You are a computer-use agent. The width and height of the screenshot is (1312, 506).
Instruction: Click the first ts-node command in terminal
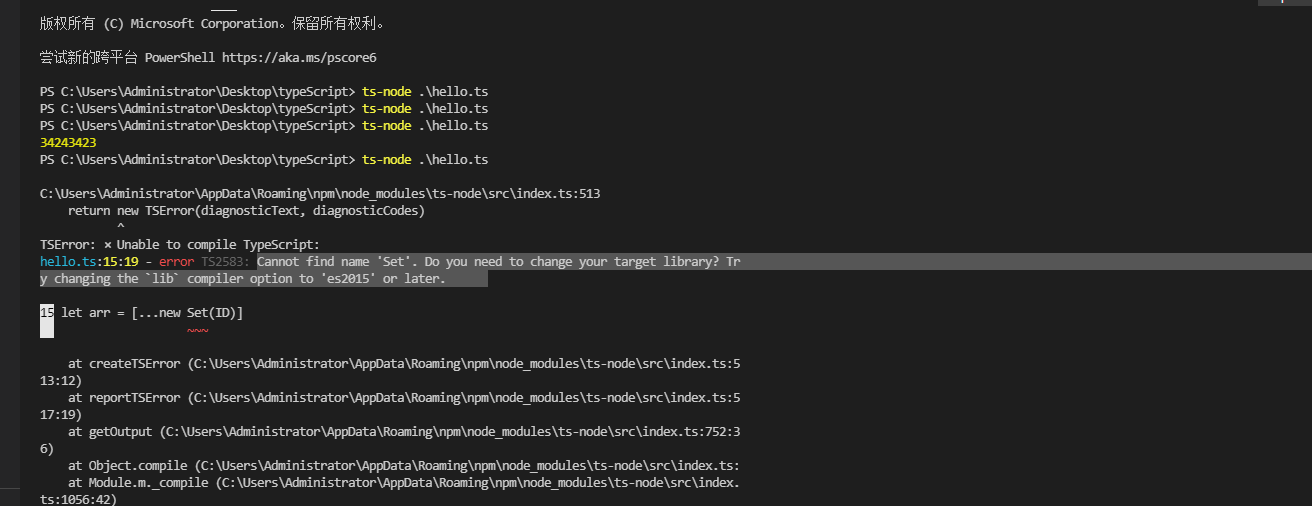point(386,92)
